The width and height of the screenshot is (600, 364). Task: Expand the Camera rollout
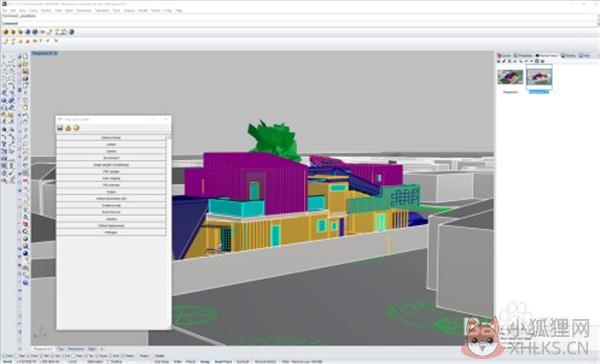click(x=111, y=151)
